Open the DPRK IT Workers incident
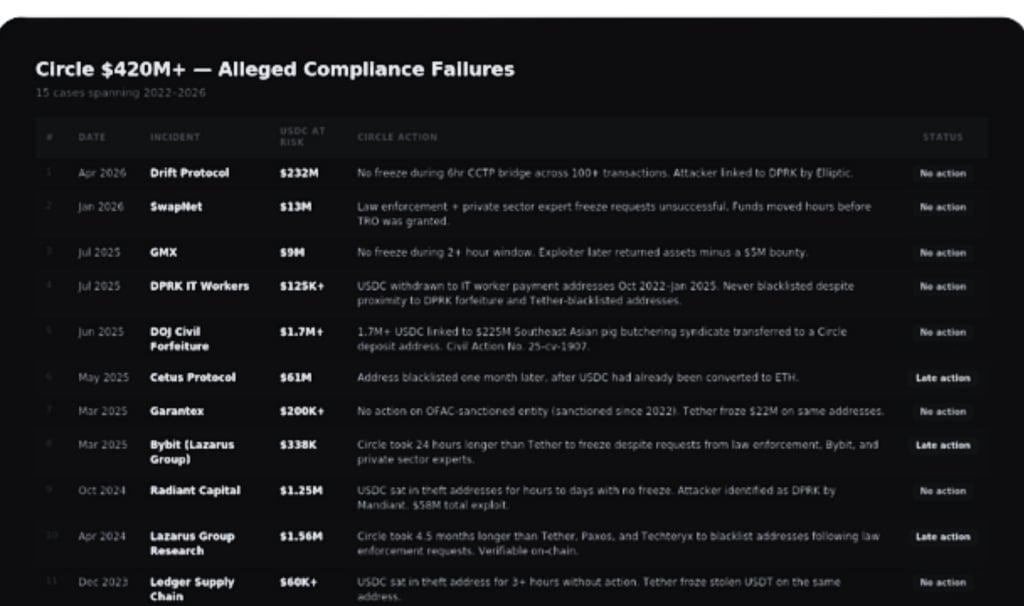The image size is (1024, 606). 199,286
